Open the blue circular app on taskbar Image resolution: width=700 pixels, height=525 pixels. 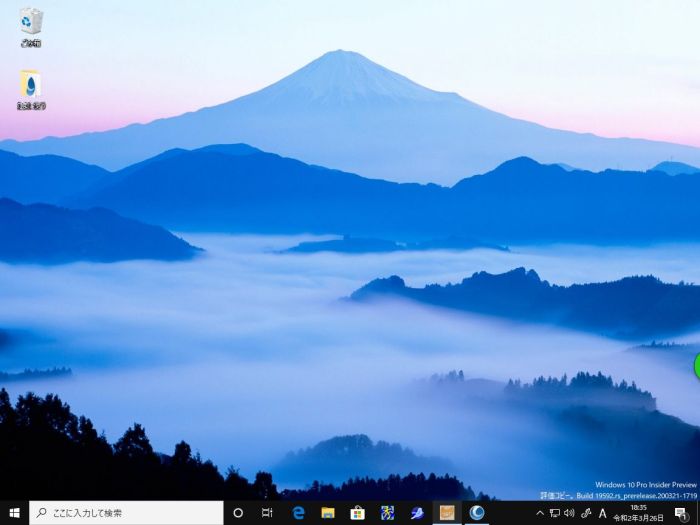coord(477,513)
